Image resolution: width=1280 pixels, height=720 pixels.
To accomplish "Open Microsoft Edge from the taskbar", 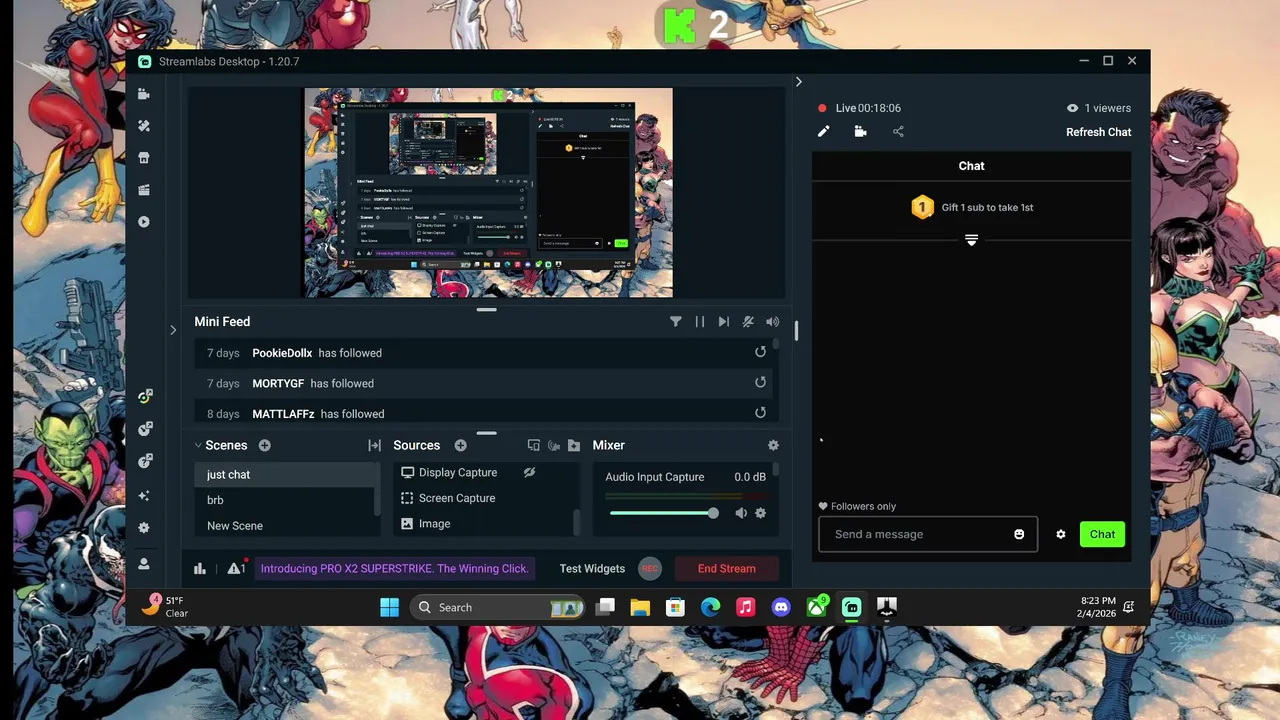I will [710, 607].
